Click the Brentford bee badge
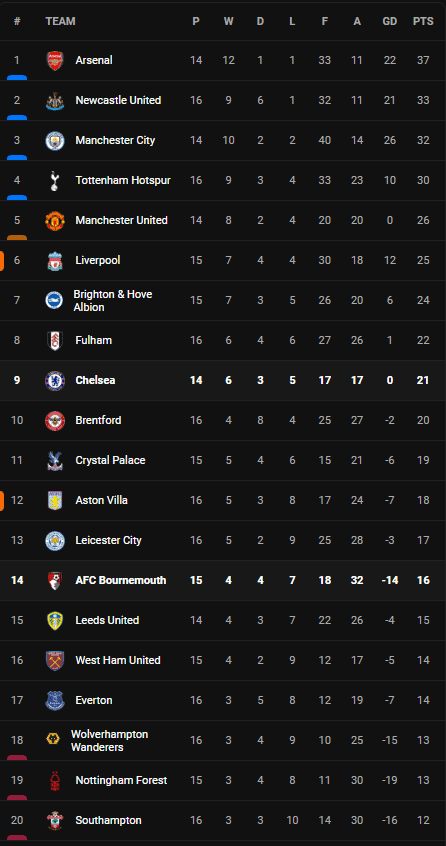446x846 pixels. (54, 420)
